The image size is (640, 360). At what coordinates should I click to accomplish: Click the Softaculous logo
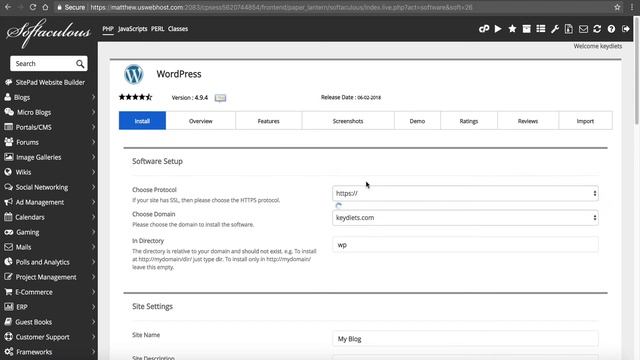[48, 33]
